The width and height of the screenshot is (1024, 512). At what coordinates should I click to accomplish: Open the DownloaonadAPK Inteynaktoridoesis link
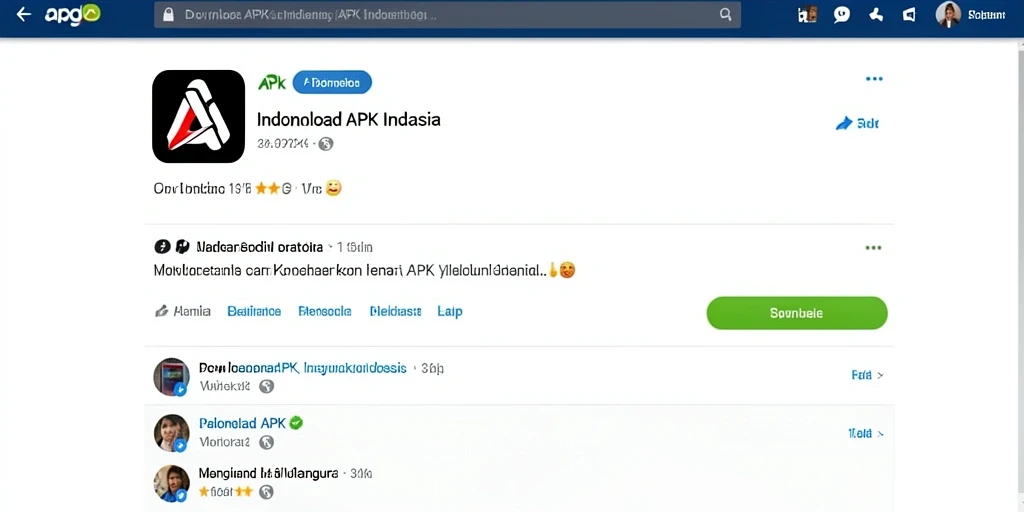pyautogui.click(x=302, y=368)
